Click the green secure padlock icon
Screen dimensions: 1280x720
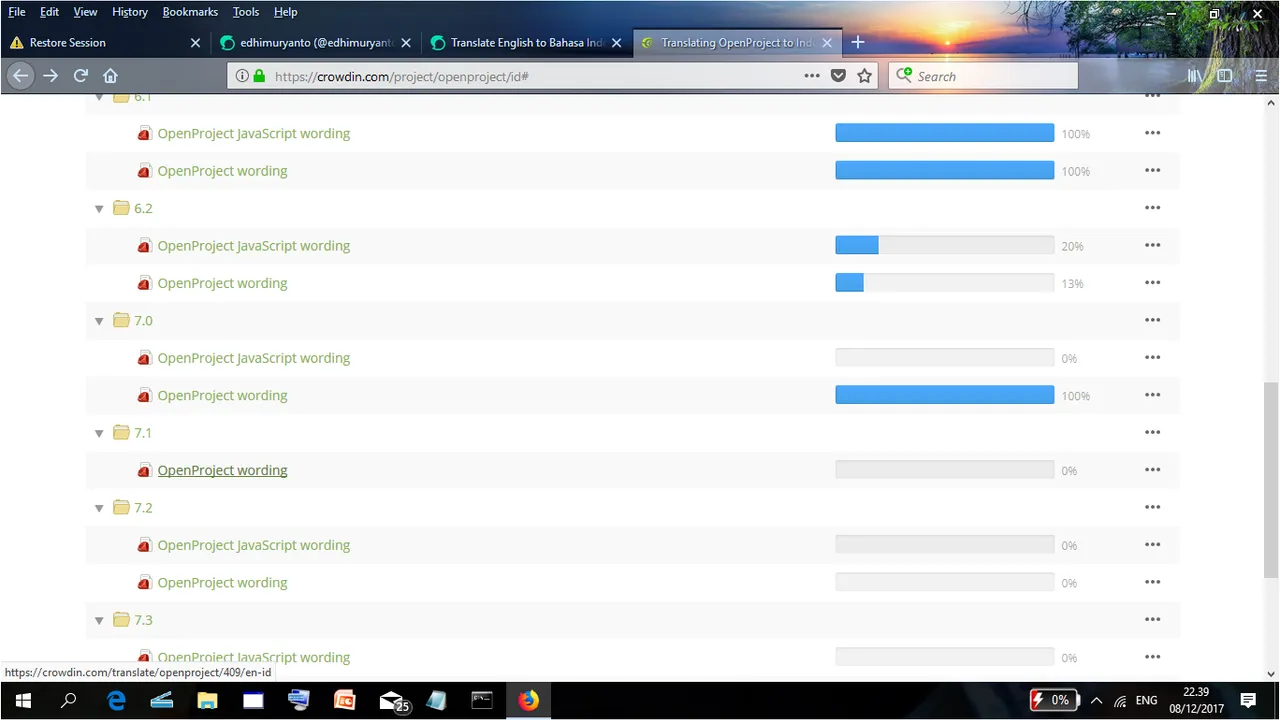click(x=260, y=76)
